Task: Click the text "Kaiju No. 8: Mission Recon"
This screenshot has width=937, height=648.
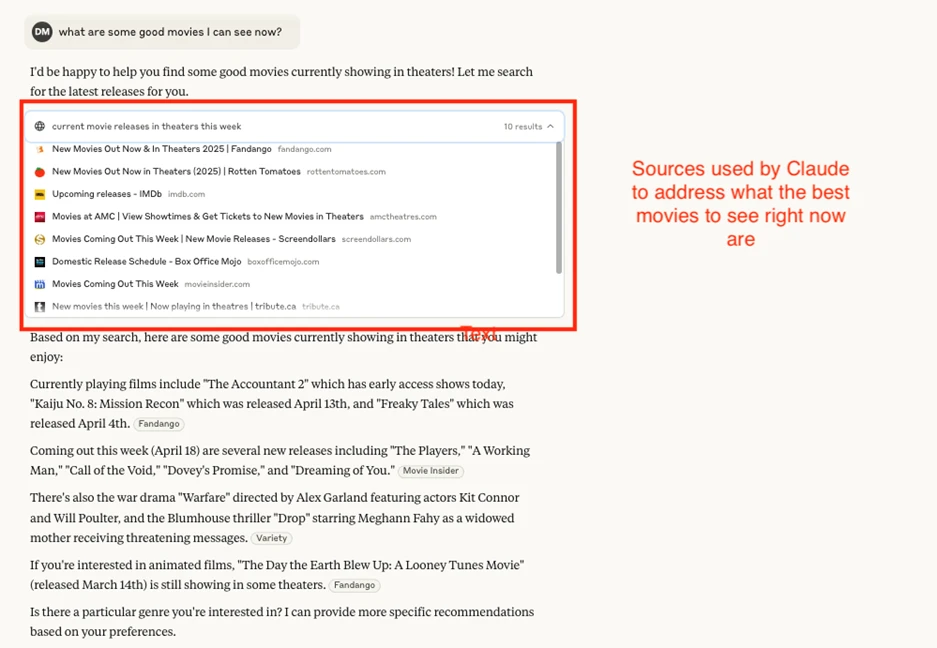Action: point(106,404)
